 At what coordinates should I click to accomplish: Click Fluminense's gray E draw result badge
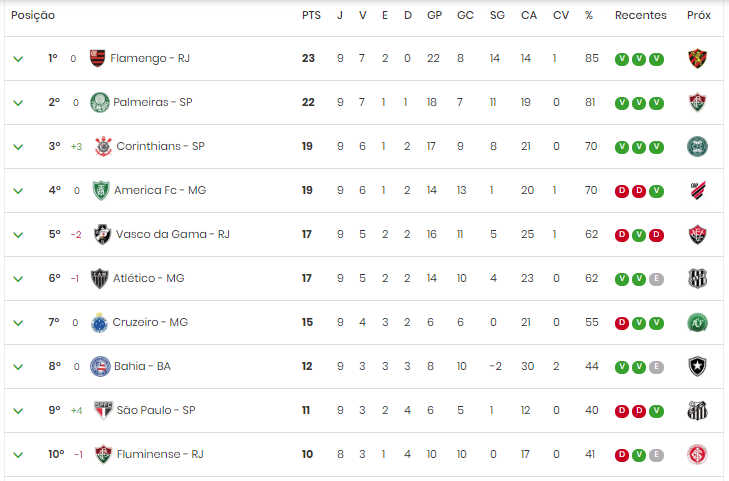tap(656, 455)
